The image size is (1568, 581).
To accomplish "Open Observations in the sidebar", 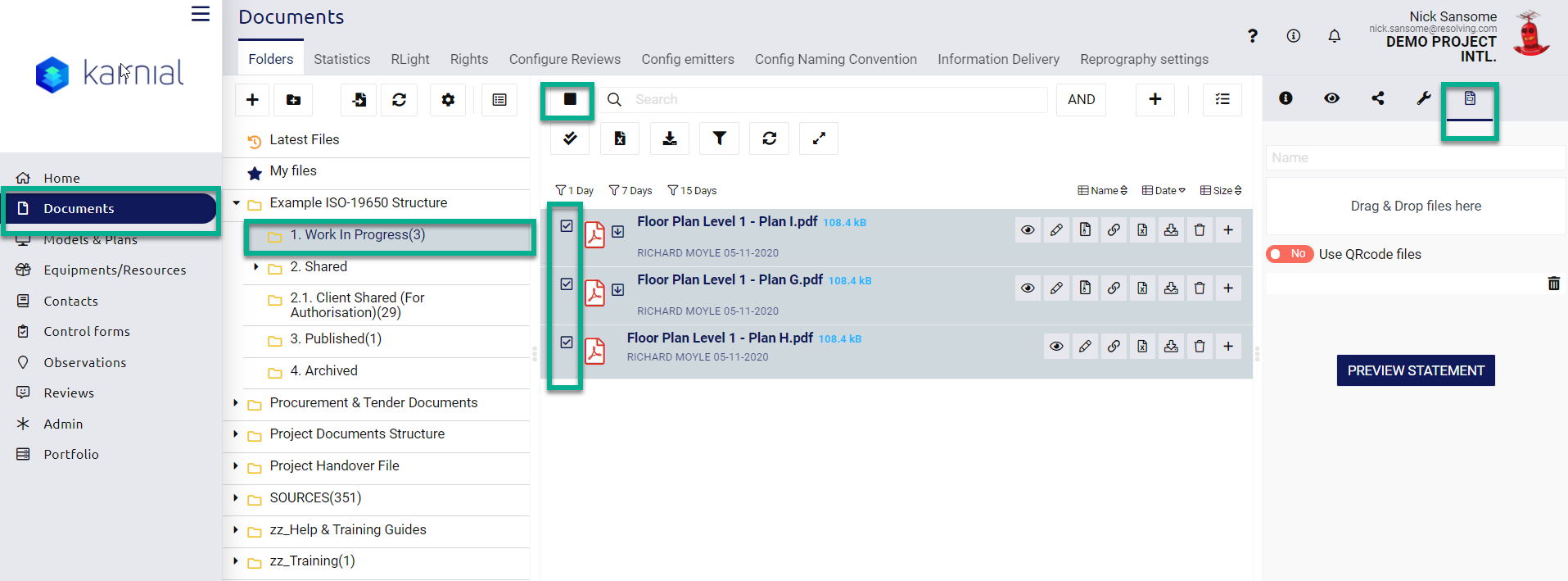I will [84, 362].
